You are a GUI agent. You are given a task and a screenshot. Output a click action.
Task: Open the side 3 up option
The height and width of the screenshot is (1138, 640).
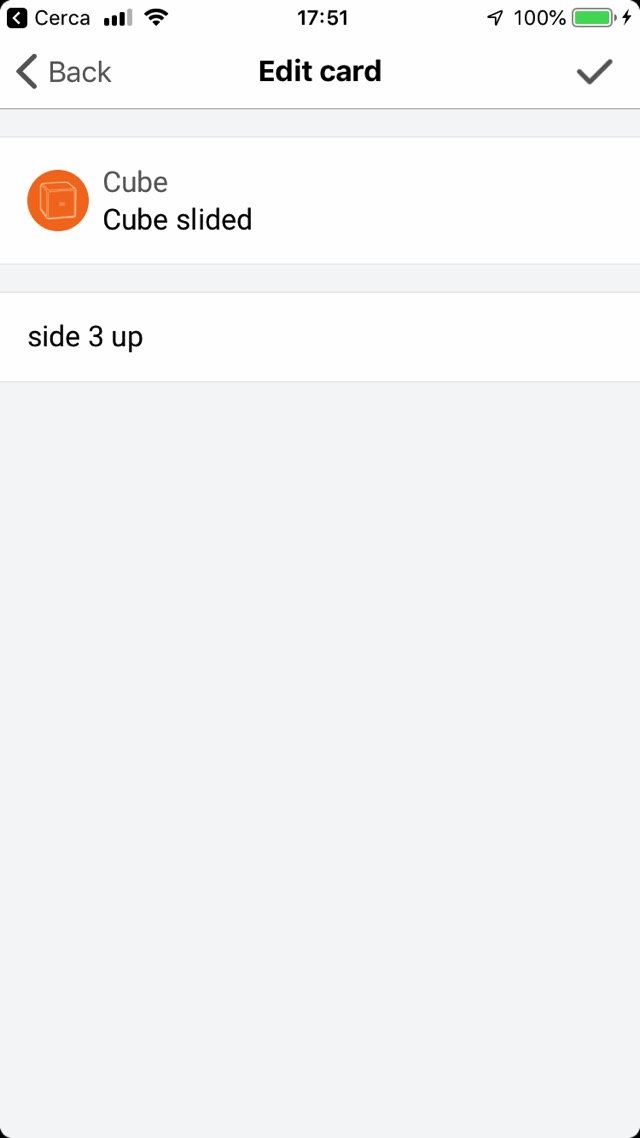(85, 337)
